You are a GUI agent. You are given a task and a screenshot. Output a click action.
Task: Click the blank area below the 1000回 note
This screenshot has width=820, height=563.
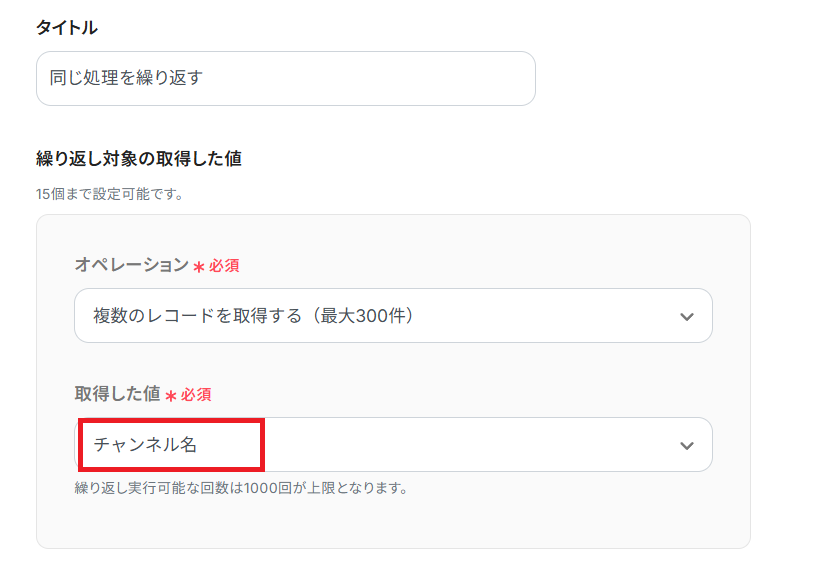point(392,524)
